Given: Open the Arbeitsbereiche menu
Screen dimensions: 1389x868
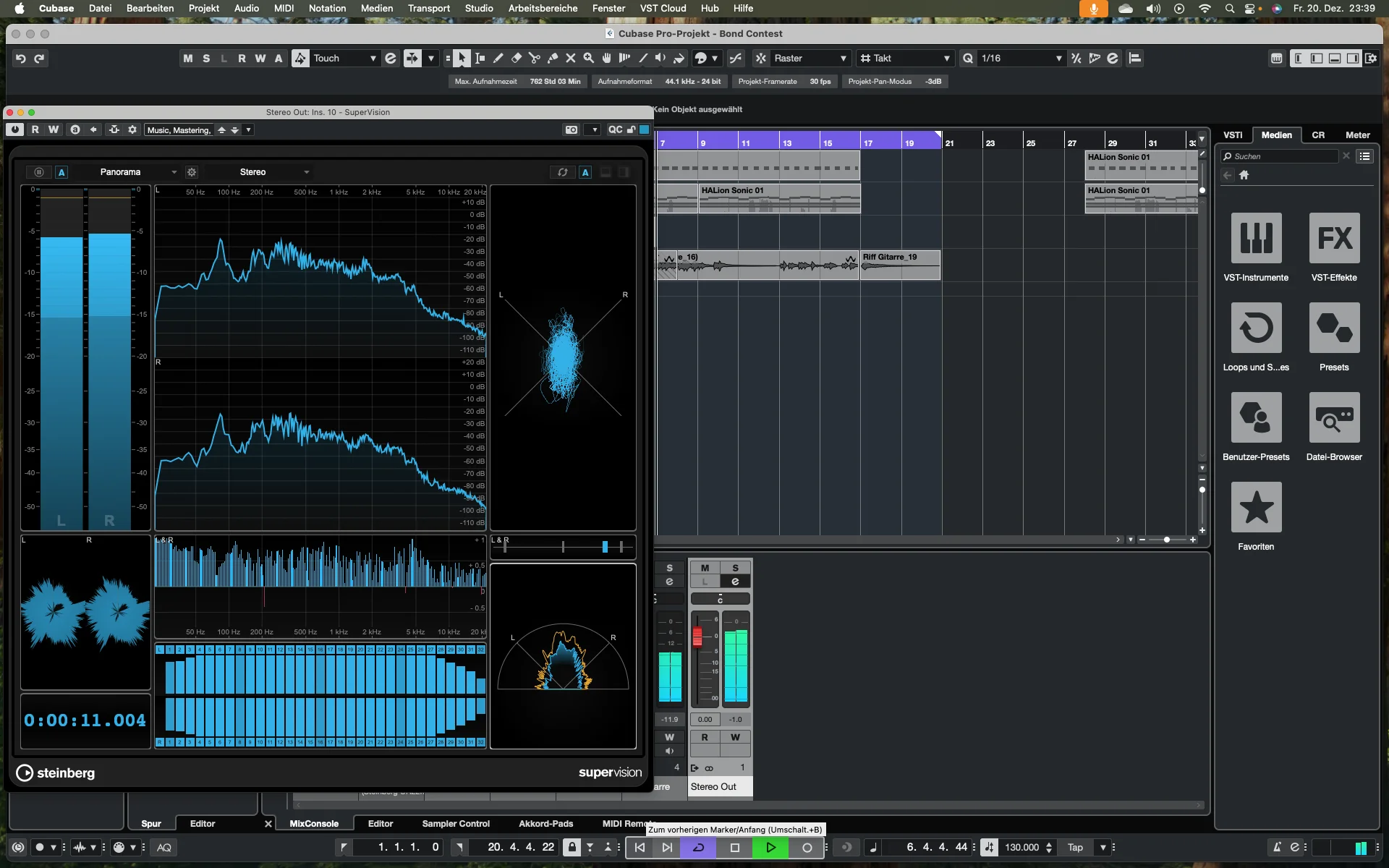Looking at the screenshot, I should 543,8.
